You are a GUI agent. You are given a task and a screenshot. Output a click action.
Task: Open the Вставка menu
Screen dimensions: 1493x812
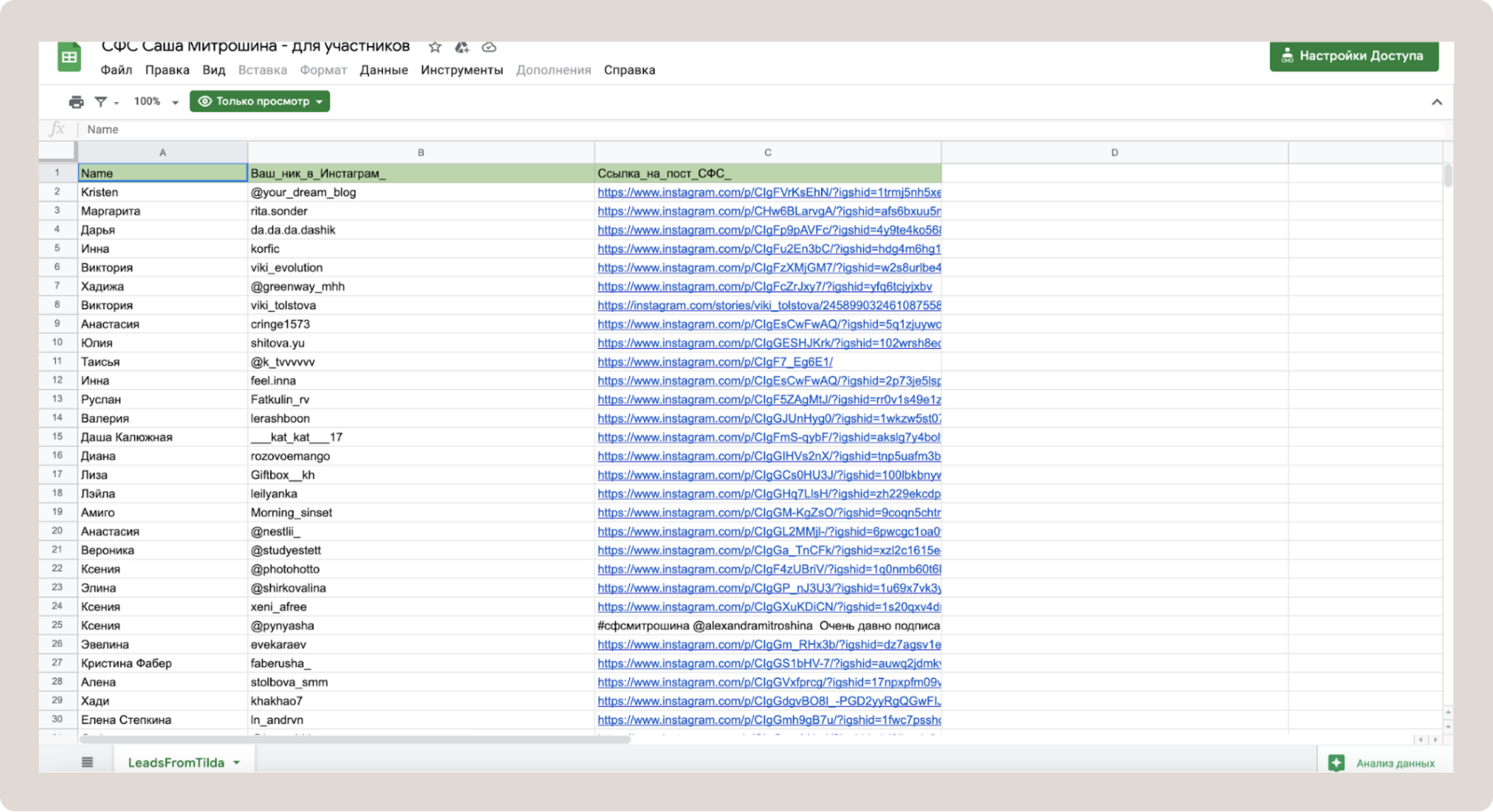point(262,70)
